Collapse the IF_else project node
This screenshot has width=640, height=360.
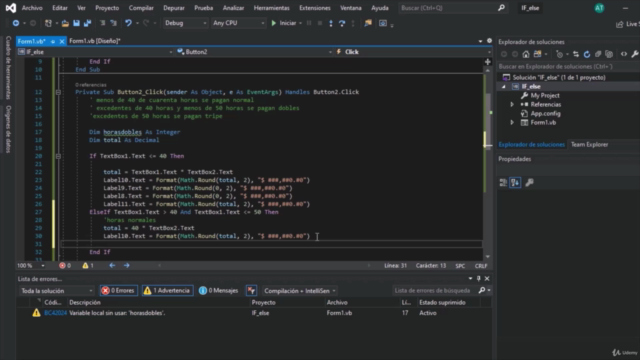pos(503,87)
